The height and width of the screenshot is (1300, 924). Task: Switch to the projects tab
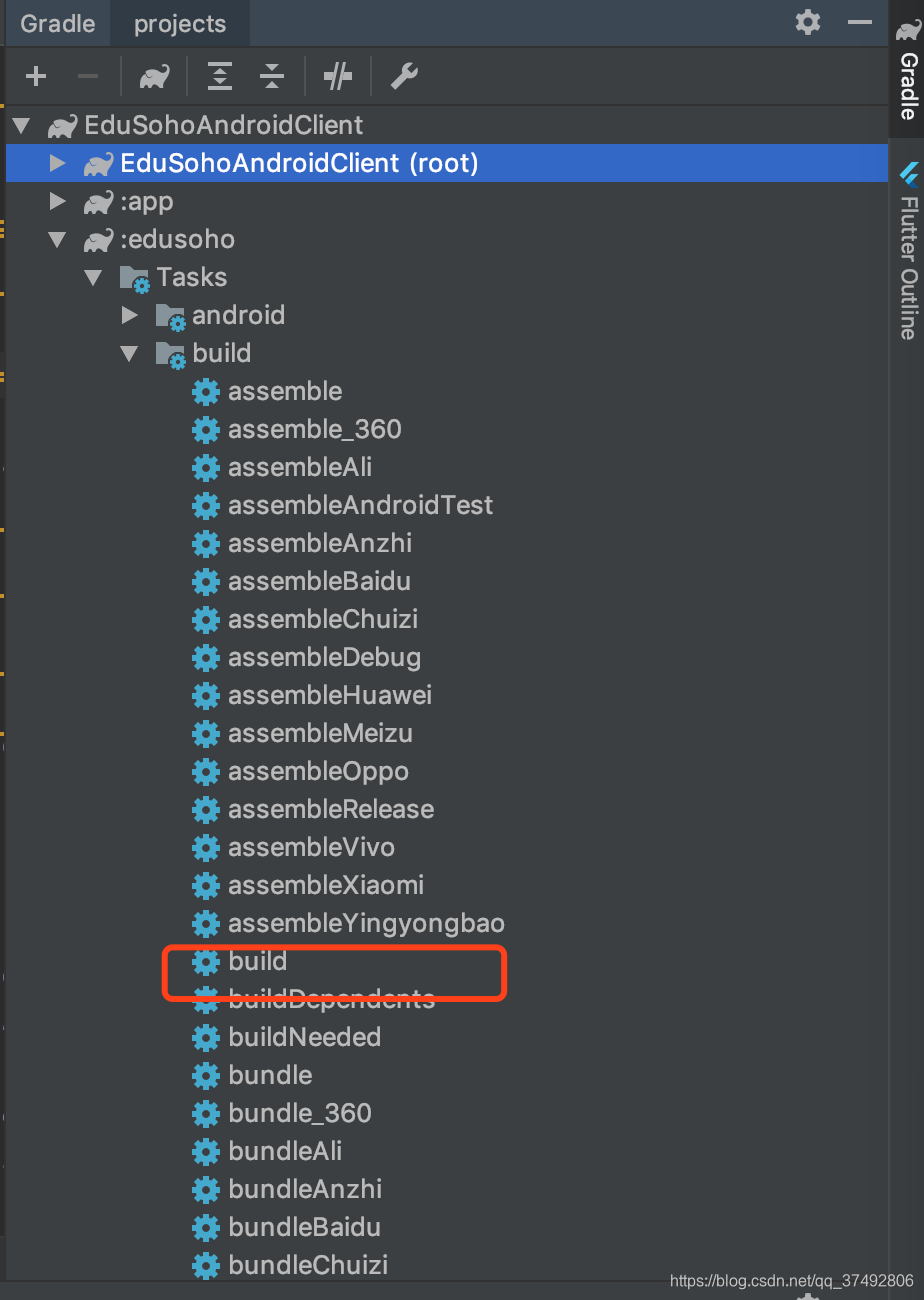coord(179,22)
